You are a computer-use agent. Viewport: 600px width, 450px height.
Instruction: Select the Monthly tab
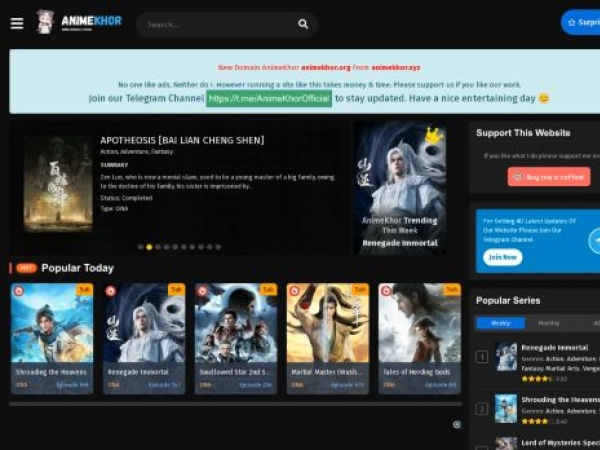tap(549, 323)
